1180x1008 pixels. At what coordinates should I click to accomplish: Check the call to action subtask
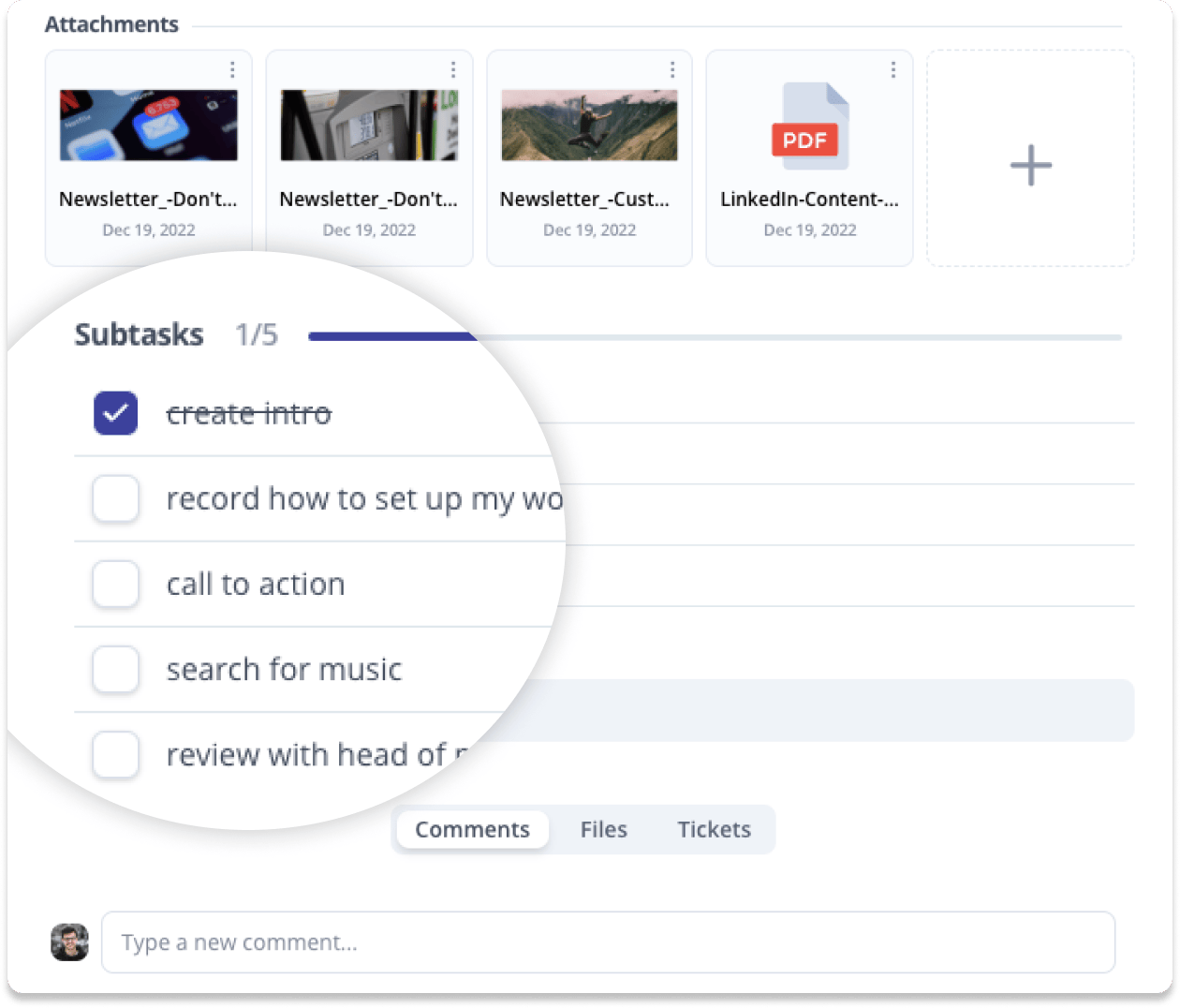116,584
